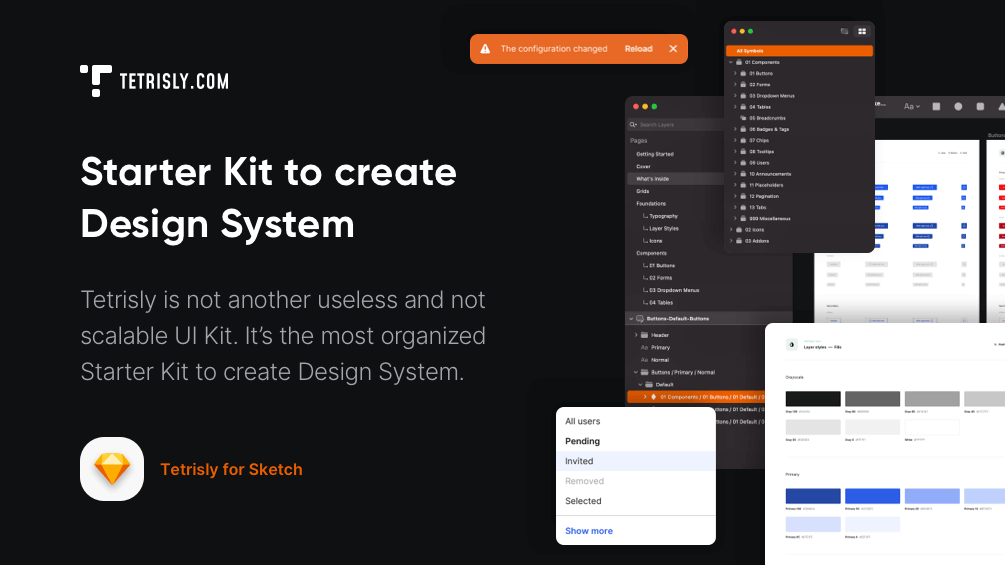Click the Primary 50 blue swatch
The height and width of the screenshot is (565, 1005).
tap(872, 496)
